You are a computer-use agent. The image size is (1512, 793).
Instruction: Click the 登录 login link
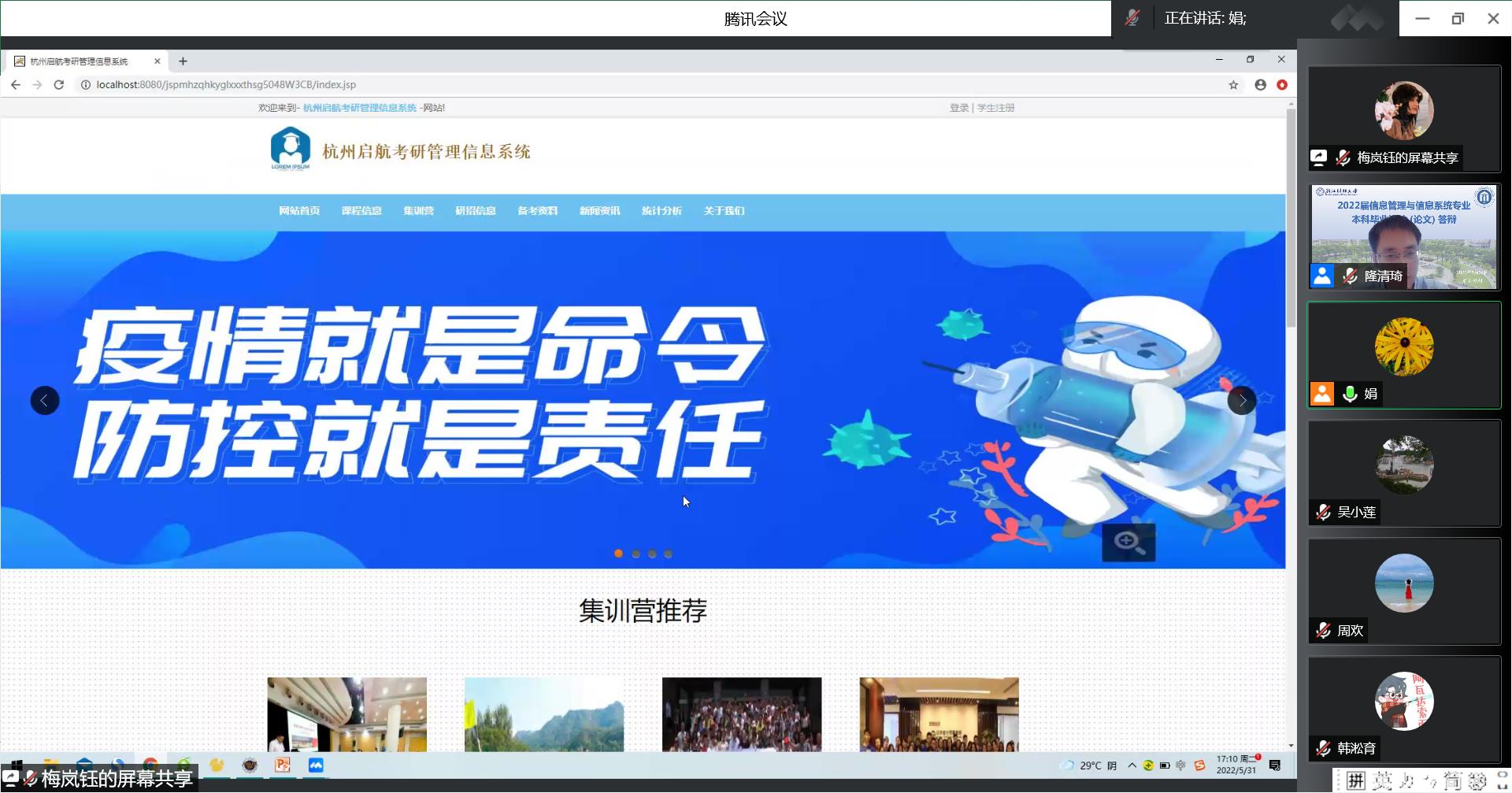[x=958, y=108]
